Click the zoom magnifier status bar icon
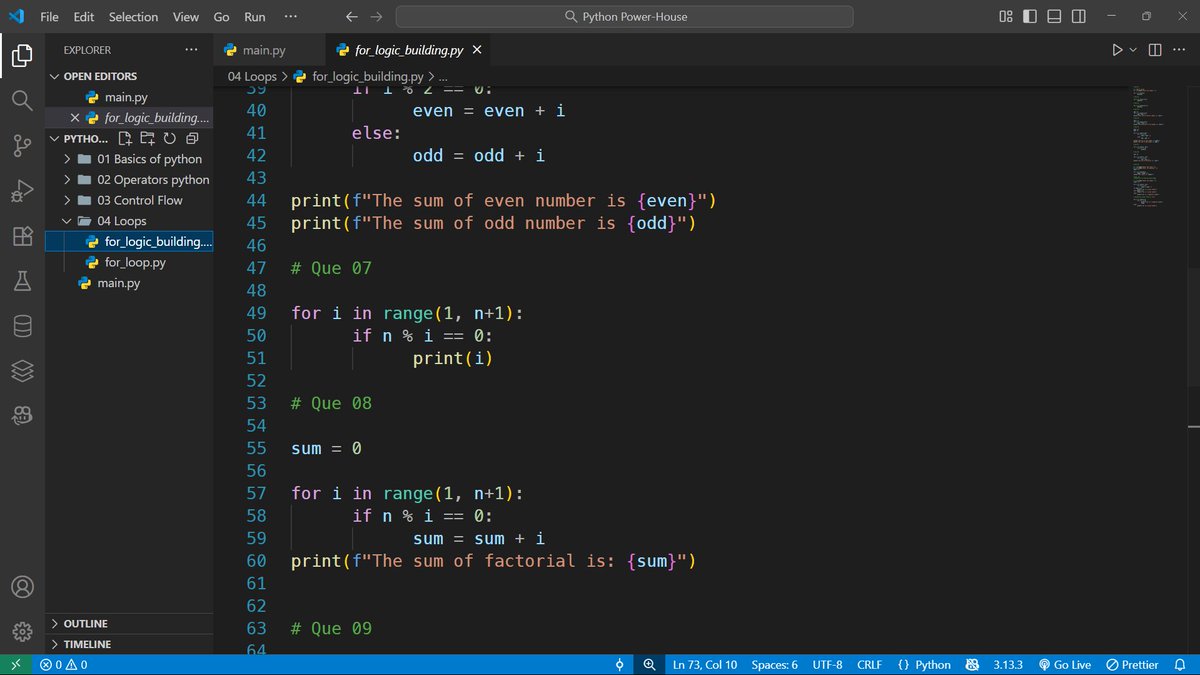1200x675 pixels. tap(649, 665)
